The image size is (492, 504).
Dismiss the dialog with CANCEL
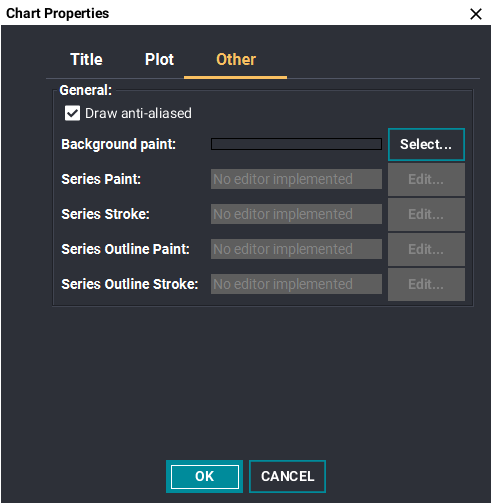click(287, 477)
